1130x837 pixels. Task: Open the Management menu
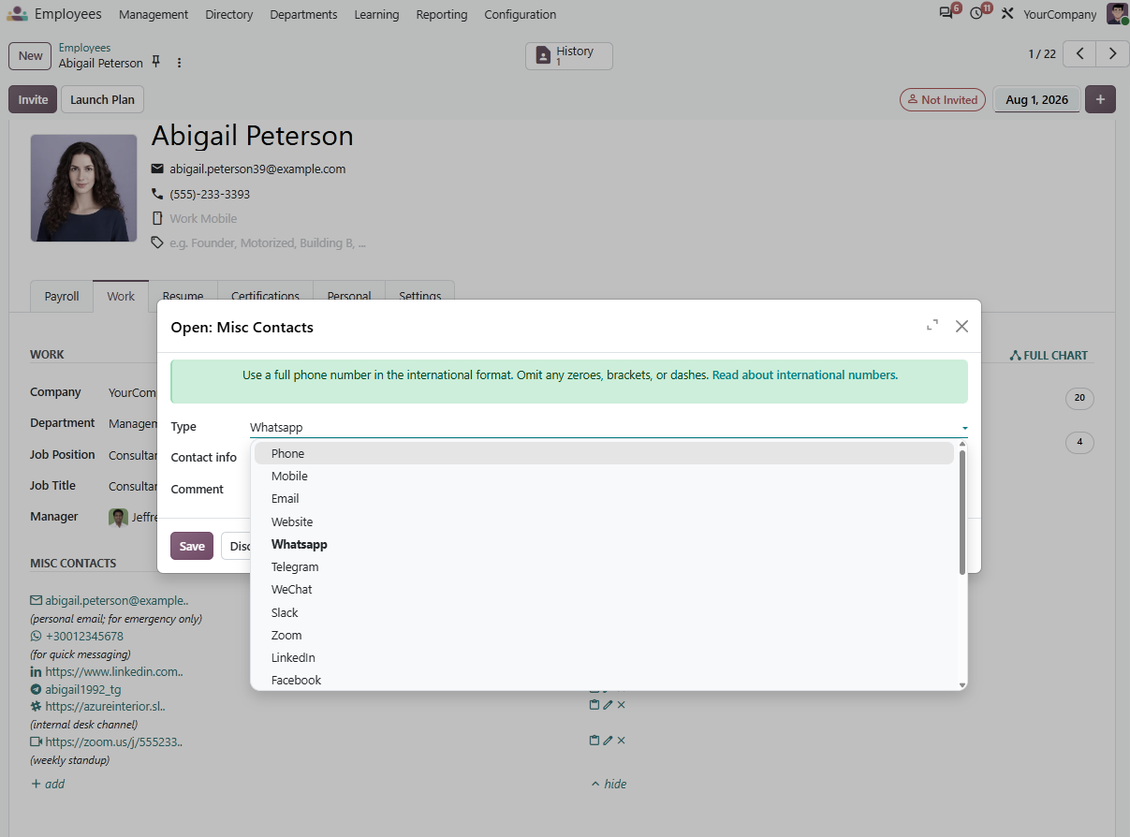[x=154, y=14]
